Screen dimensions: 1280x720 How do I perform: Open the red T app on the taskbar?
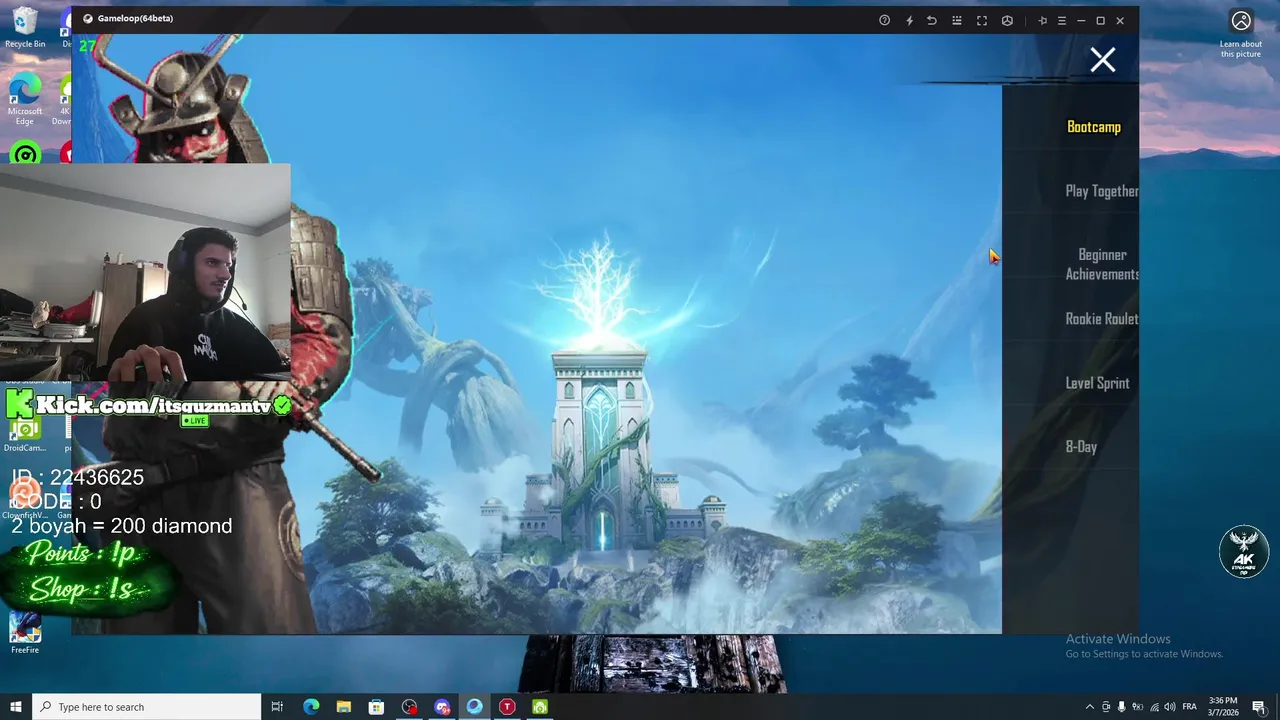(507, 707)
